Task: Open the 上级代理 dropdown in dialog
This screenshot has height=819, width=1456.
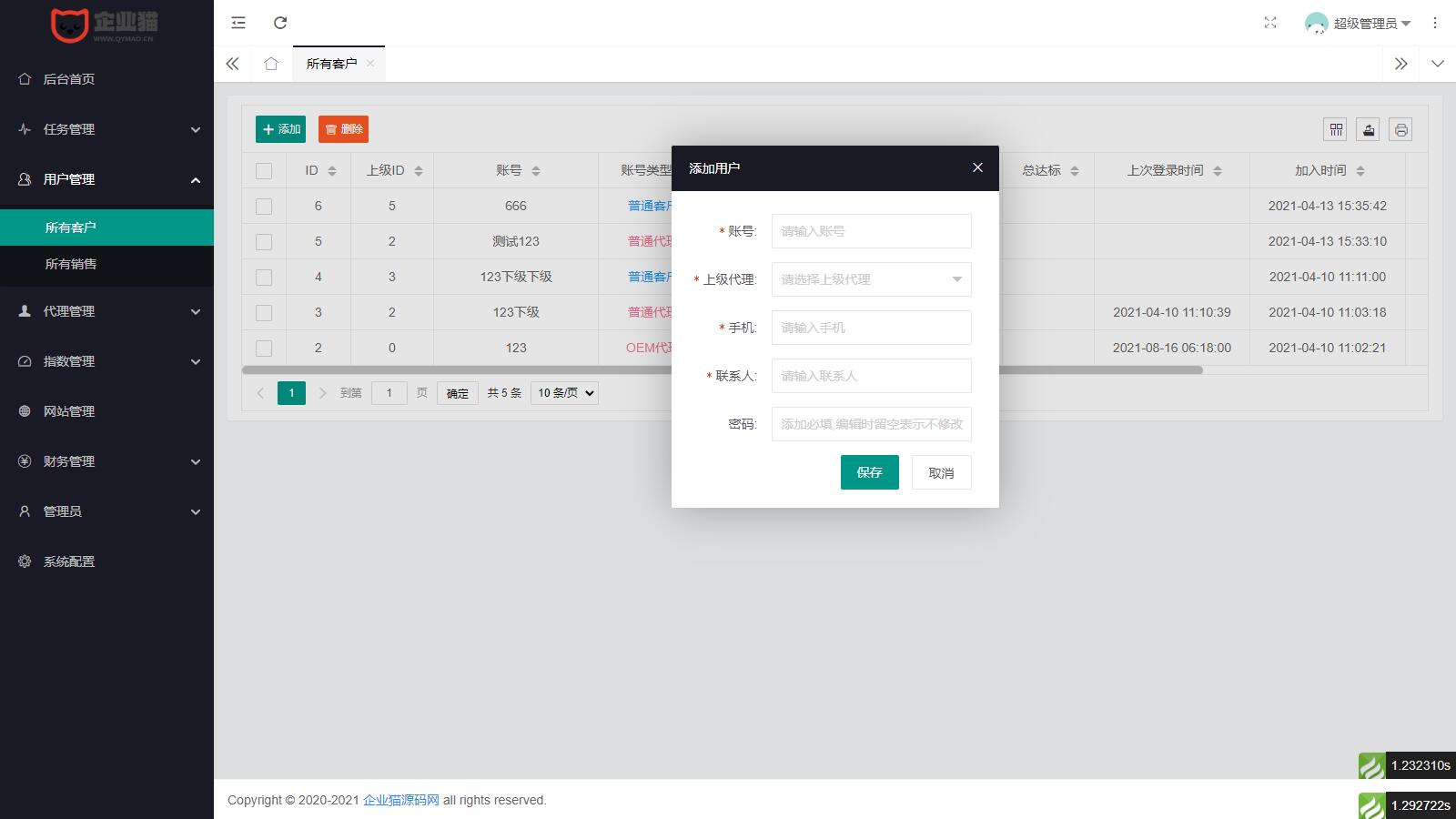Action: click(871, 279)
